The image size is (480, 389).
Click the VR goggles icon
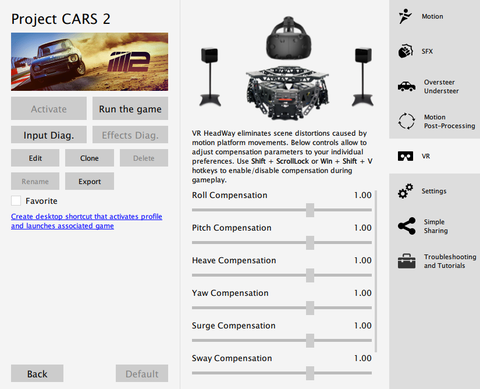(405, 156)
